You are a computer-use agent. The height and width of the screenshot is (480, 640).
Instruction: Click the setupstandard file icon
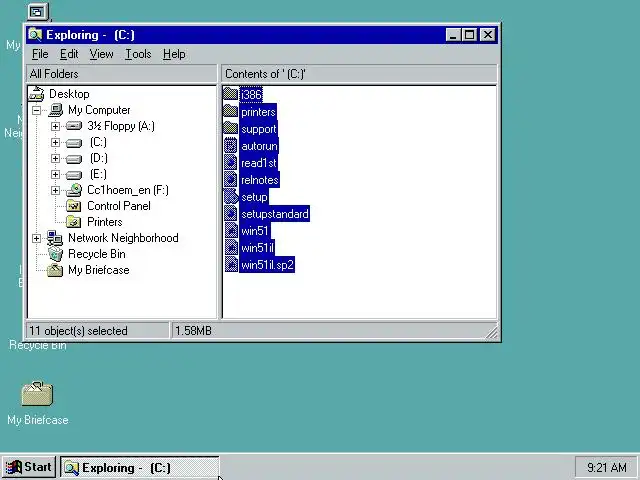[x=231, y=214]
